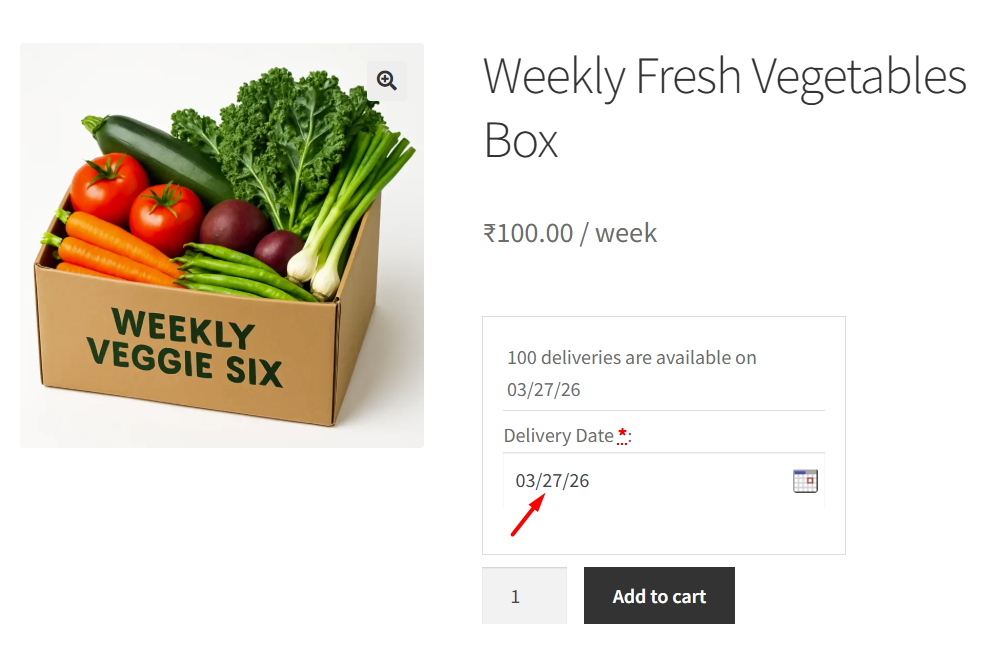
Task: Click the spring onions in the product photo
Action: click(350, 210)
